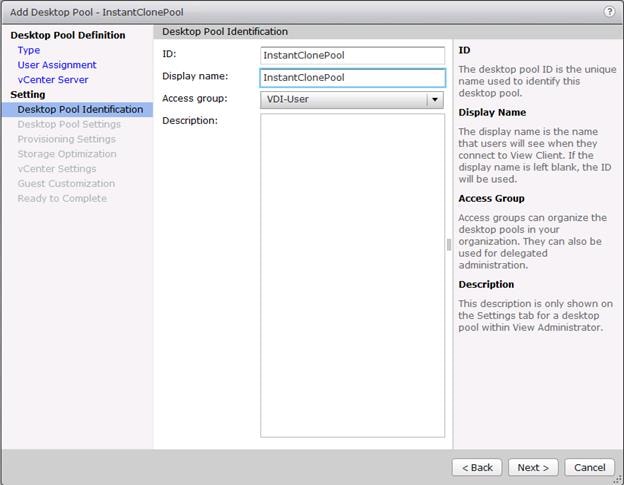
Task: Select vCenter Settings step
Action: (57, 169)
